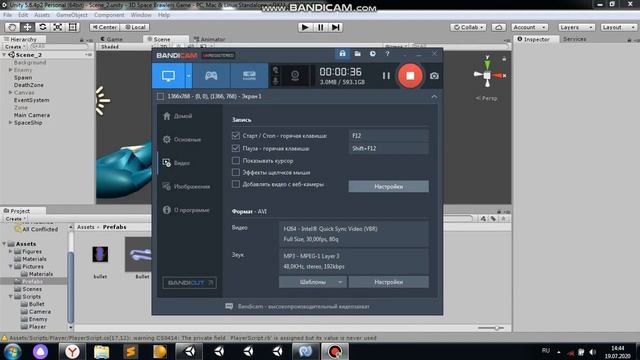
Task: Open Unity GameObject menu
Action: (72, 15)
